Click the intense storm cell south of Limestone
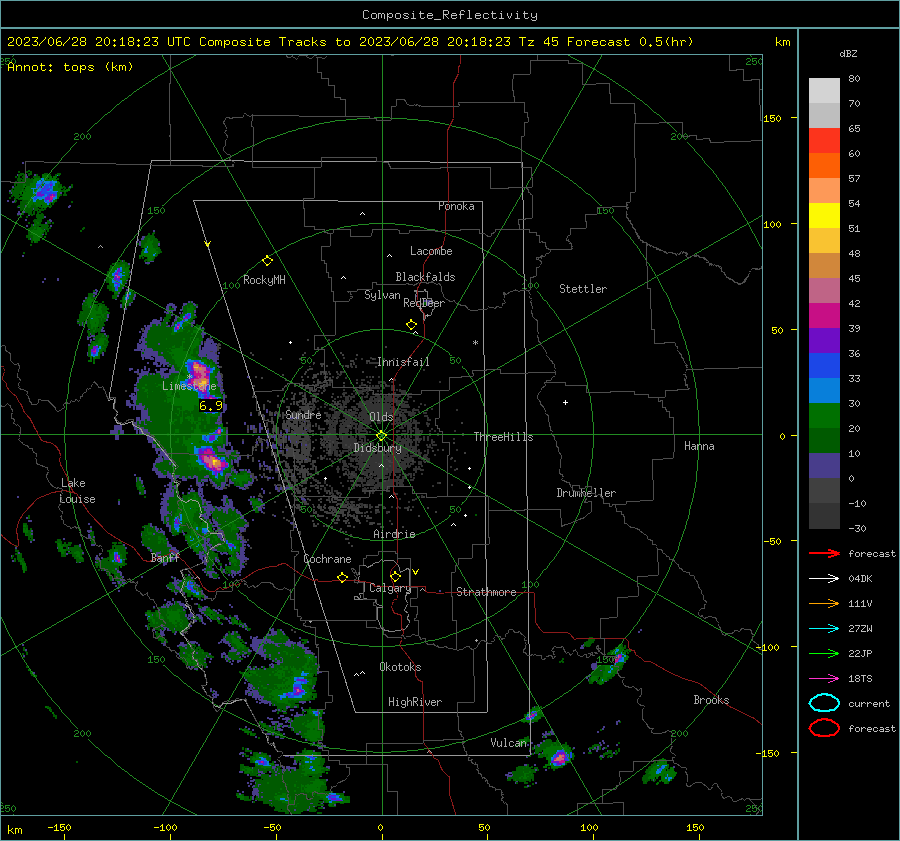Viewport: 900px width, 841px height. (x=212, y=460)
